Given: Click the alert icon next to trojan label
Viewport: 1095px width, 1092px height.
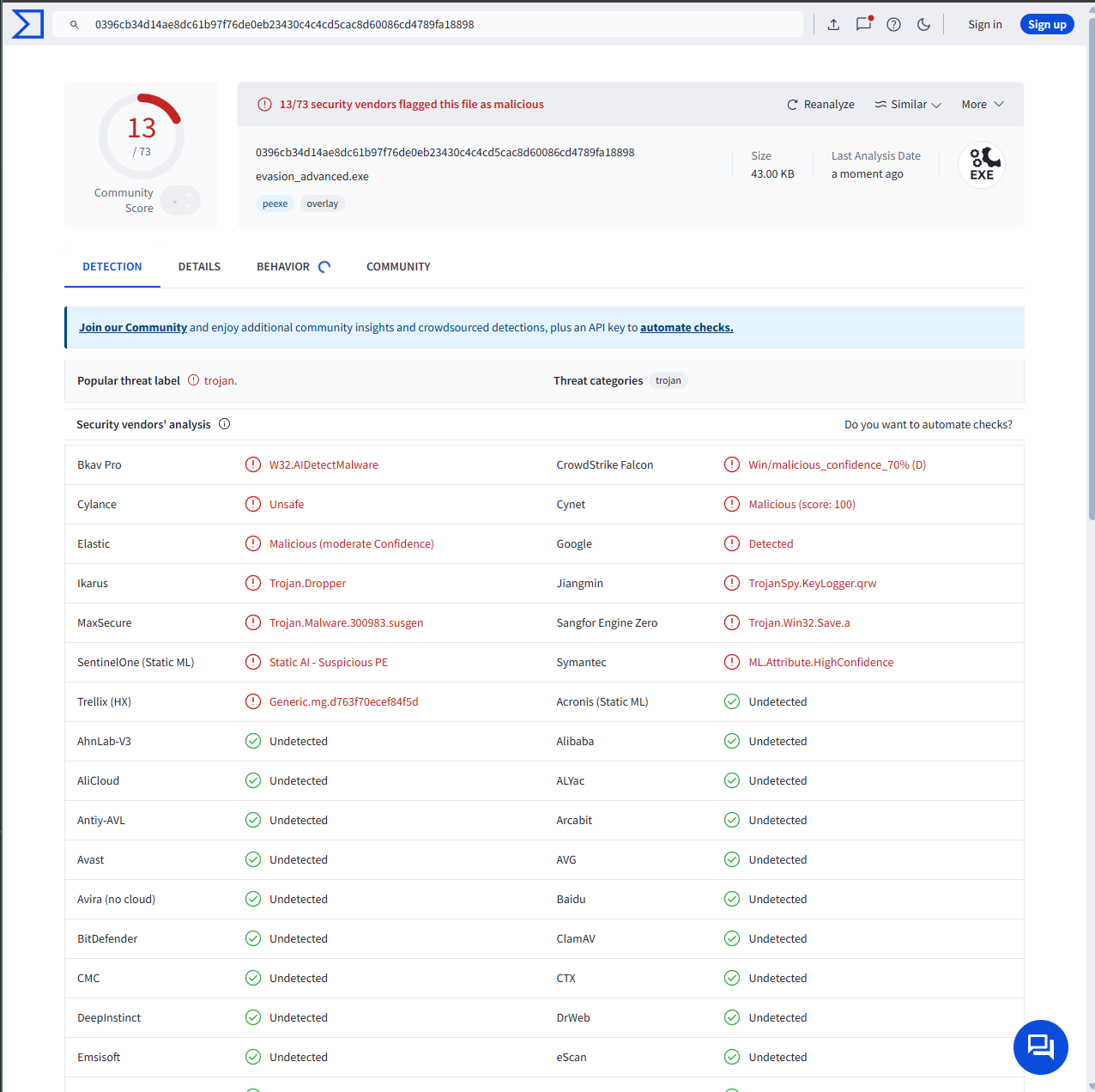Looking at the screenshot, I should (193, 380).
